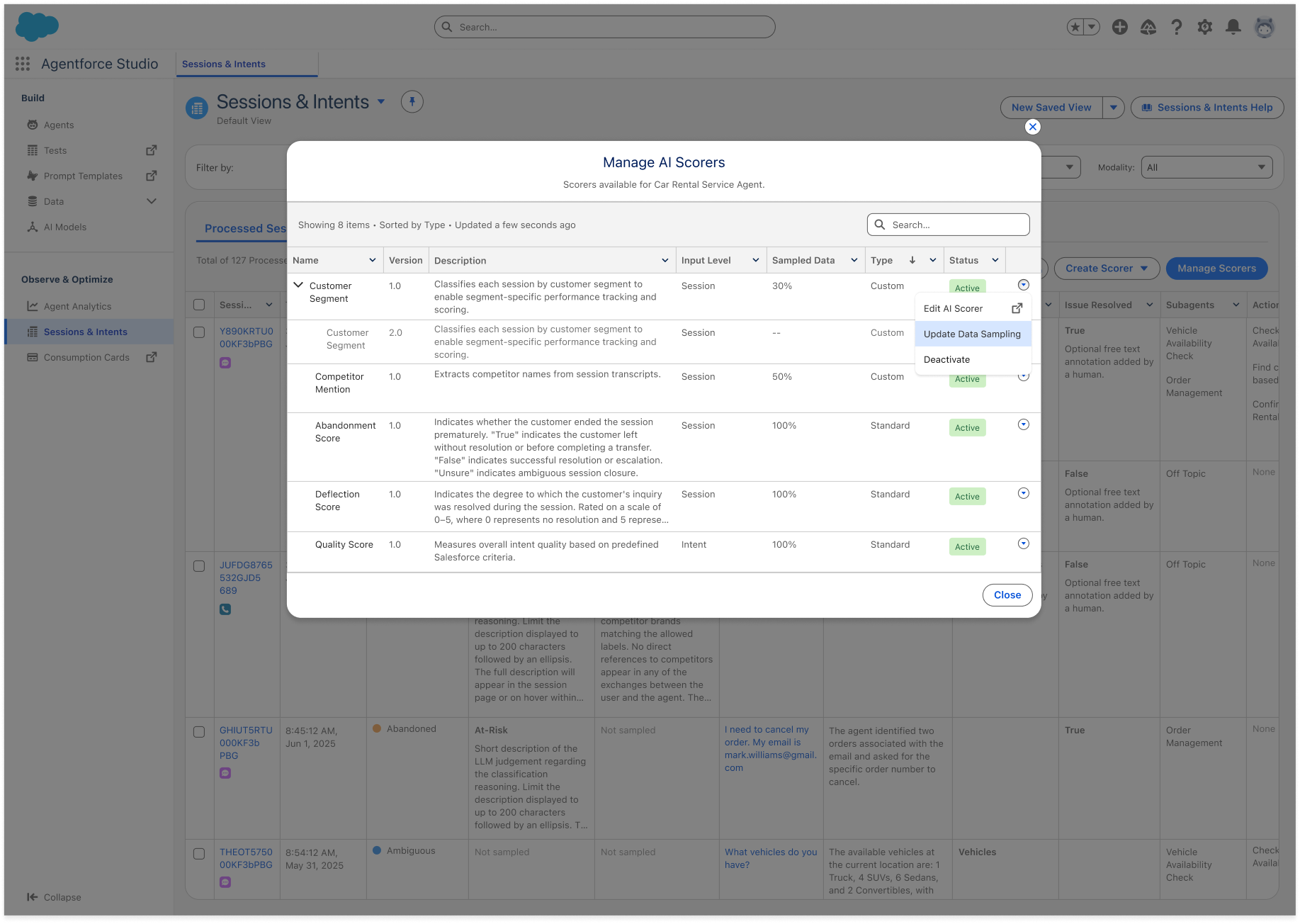Open Consumption Cards external link icon
This screenshot has width=1300, height=924.
click(151, 357)
